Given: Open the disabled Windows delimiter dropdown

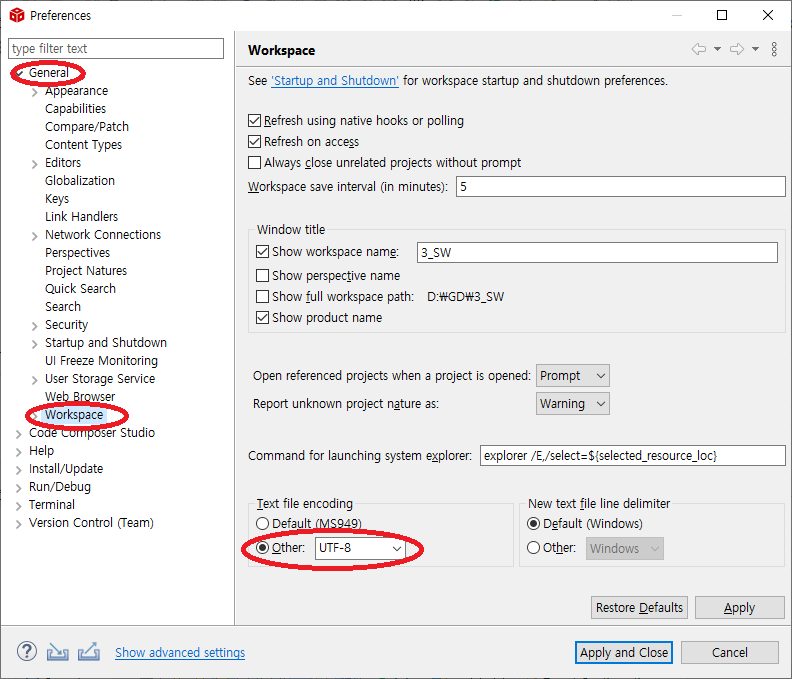Looking at the screenshot, I should pos(625,548).
